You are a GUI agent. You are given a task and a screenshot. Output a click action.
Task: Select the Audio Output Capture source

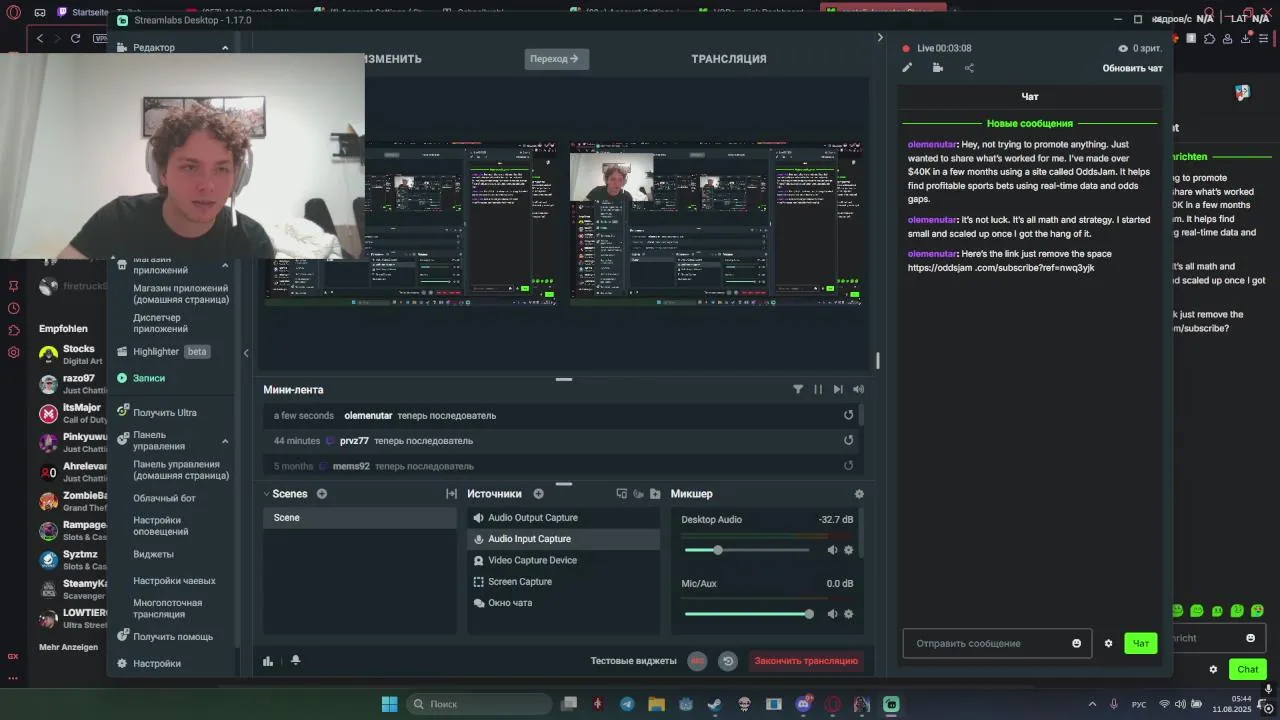[x=563, y=518]
